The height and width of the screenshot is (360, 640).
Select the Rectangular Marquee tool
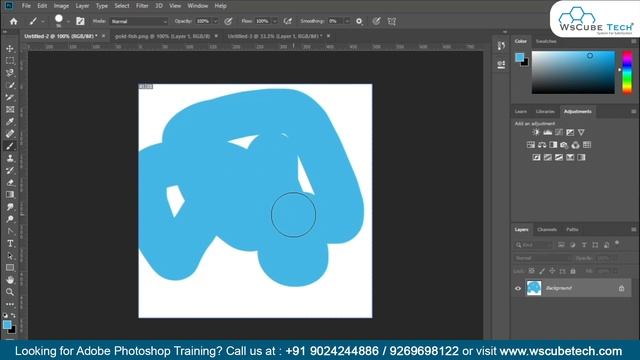pos(10,61)
